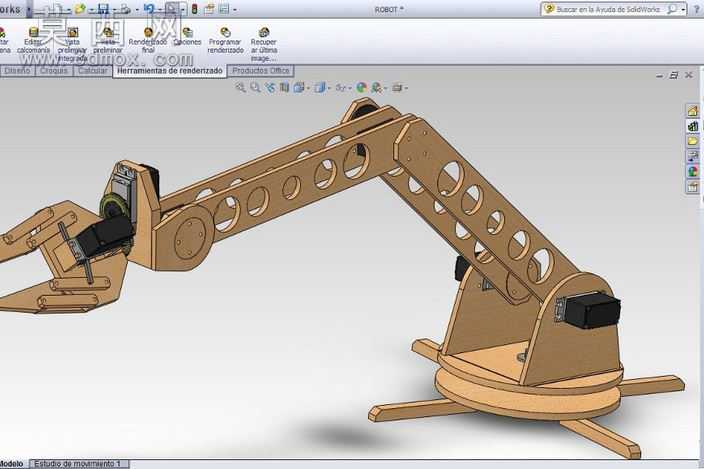Open the Estudio de movimiento 1 tab
704x469 pixels.
79,464
